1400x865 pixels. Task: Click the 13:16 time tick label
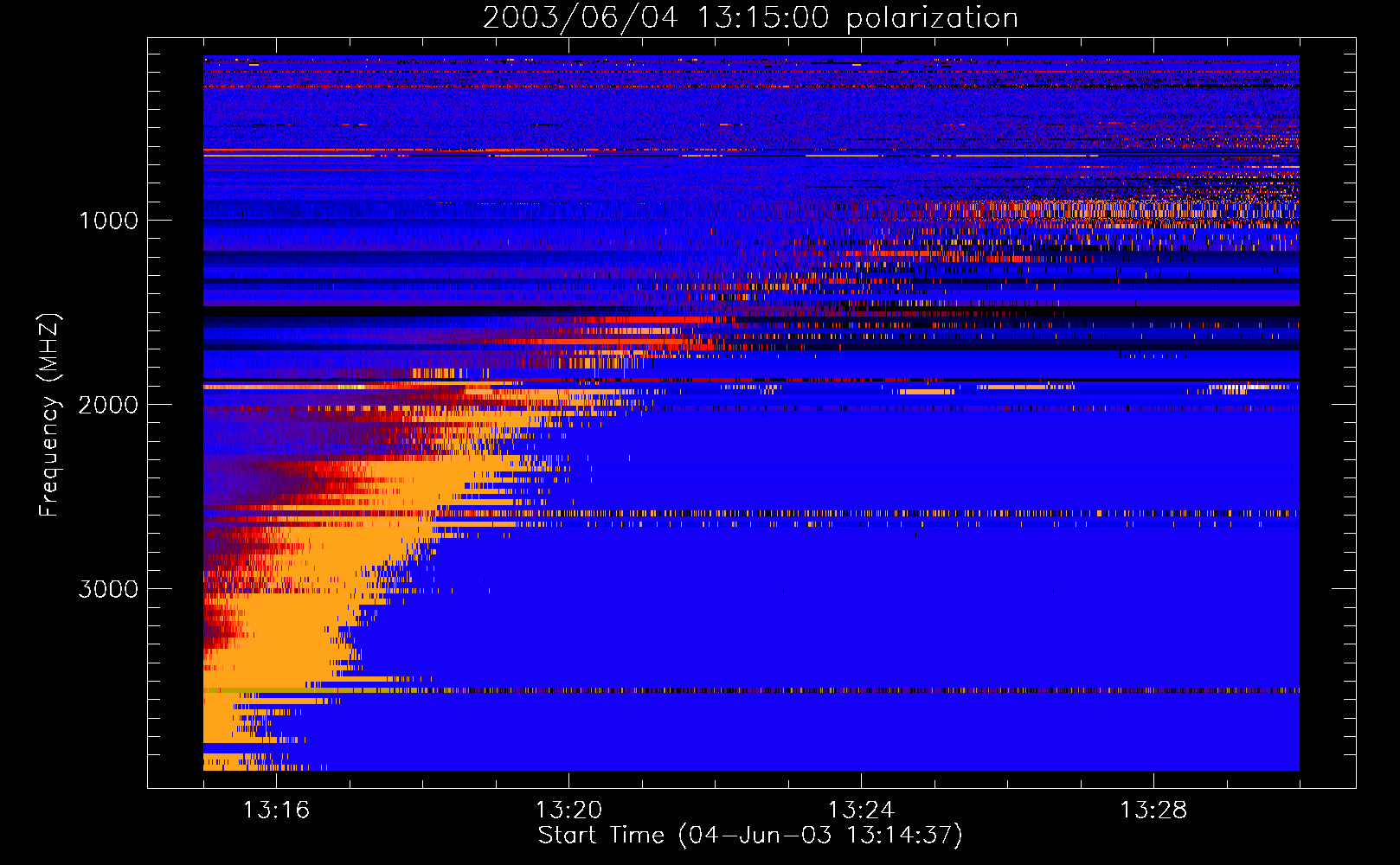pos(276,811)
